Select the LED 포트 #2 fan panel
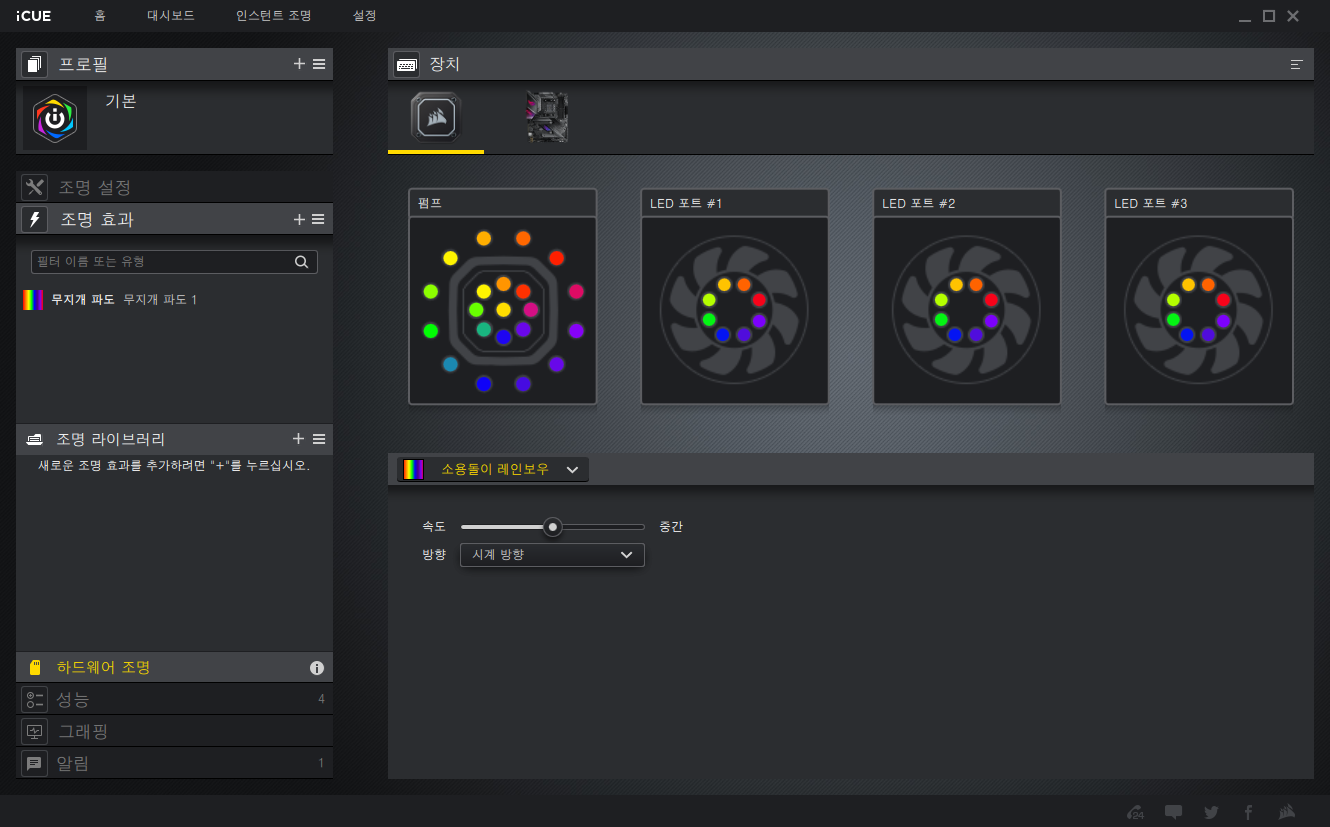The width and height of the screenshot is (1330, 827). (967, 297)
